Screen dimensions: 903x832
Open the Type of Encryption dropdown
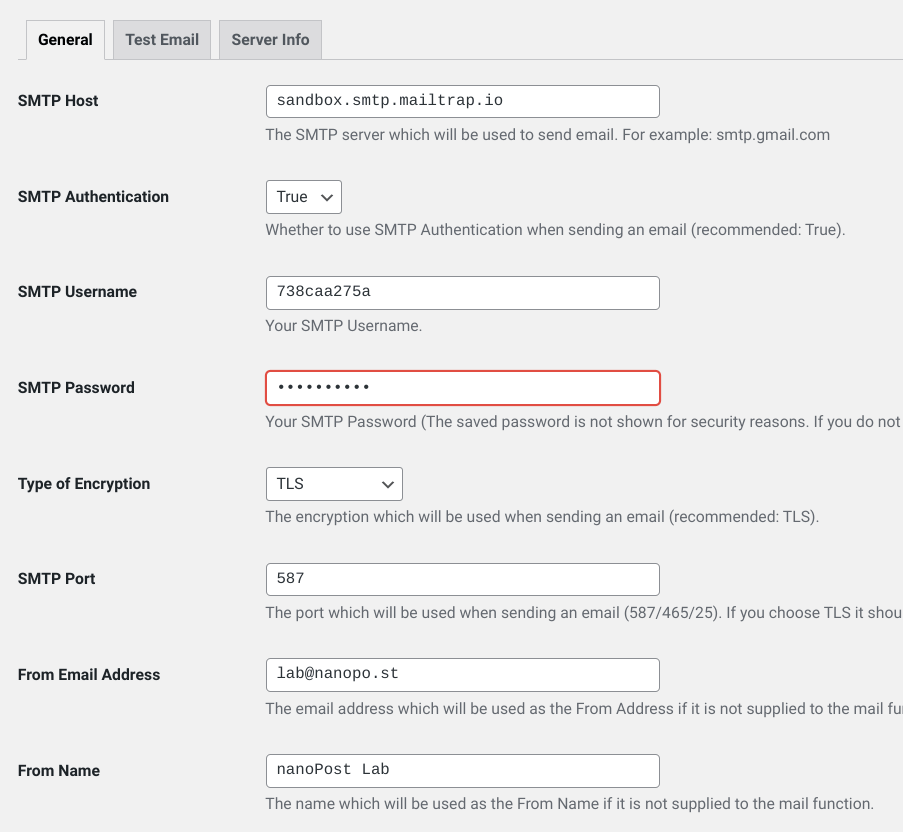pyautogui.click(x=334, y=484)
